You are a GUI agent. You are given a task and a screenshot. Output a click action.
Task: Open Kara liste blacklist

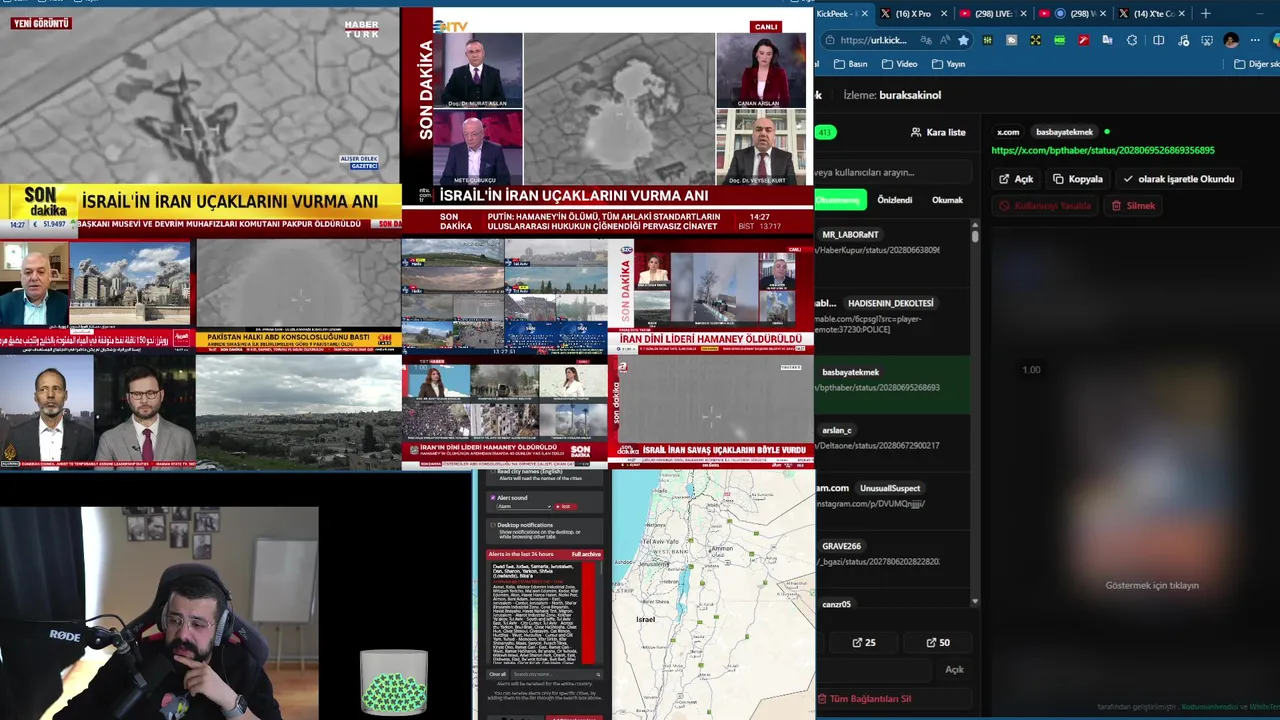[938, 132]
